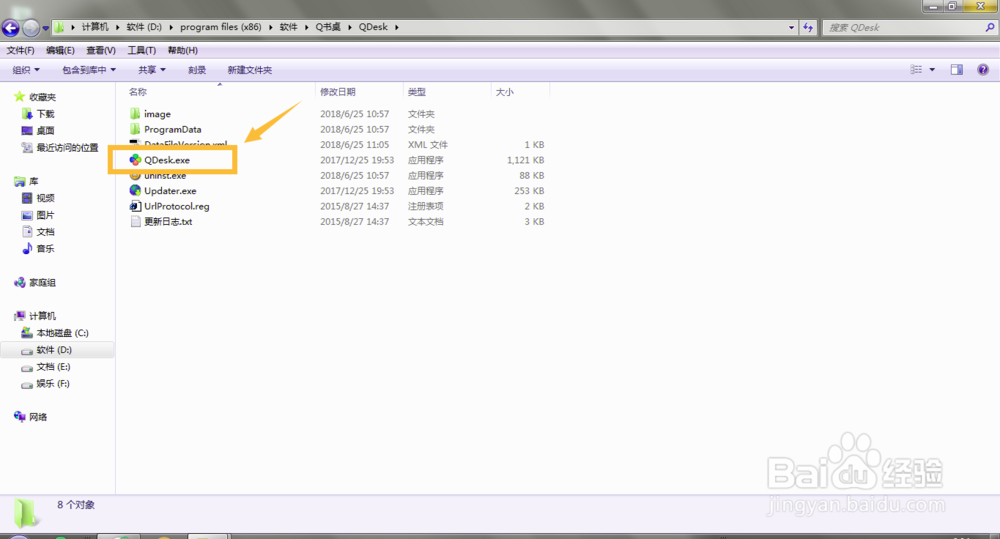
Task: Click the 图片 library icon
Action: [x=27, y=215]
